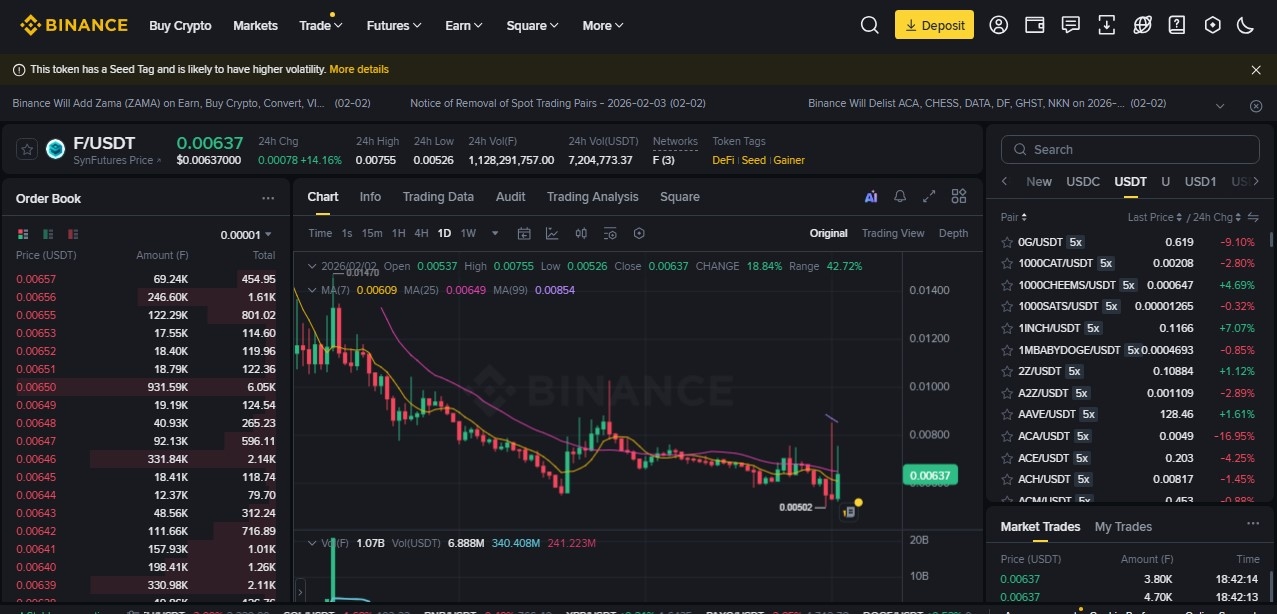1277x614 pixels.
Task: Open the SynFutures Price link
Action: click(x=117, y=160)
